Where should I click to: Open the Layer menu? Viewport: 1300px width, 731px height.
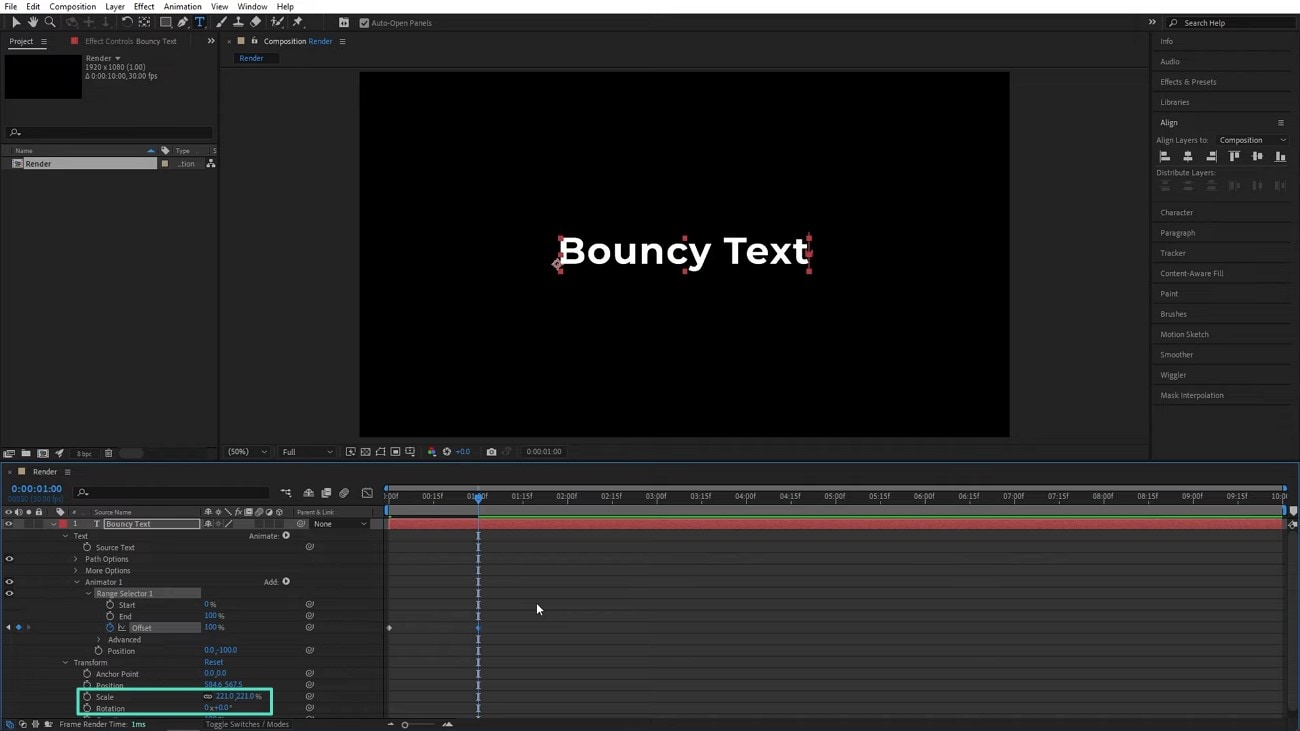click(115, 7)
